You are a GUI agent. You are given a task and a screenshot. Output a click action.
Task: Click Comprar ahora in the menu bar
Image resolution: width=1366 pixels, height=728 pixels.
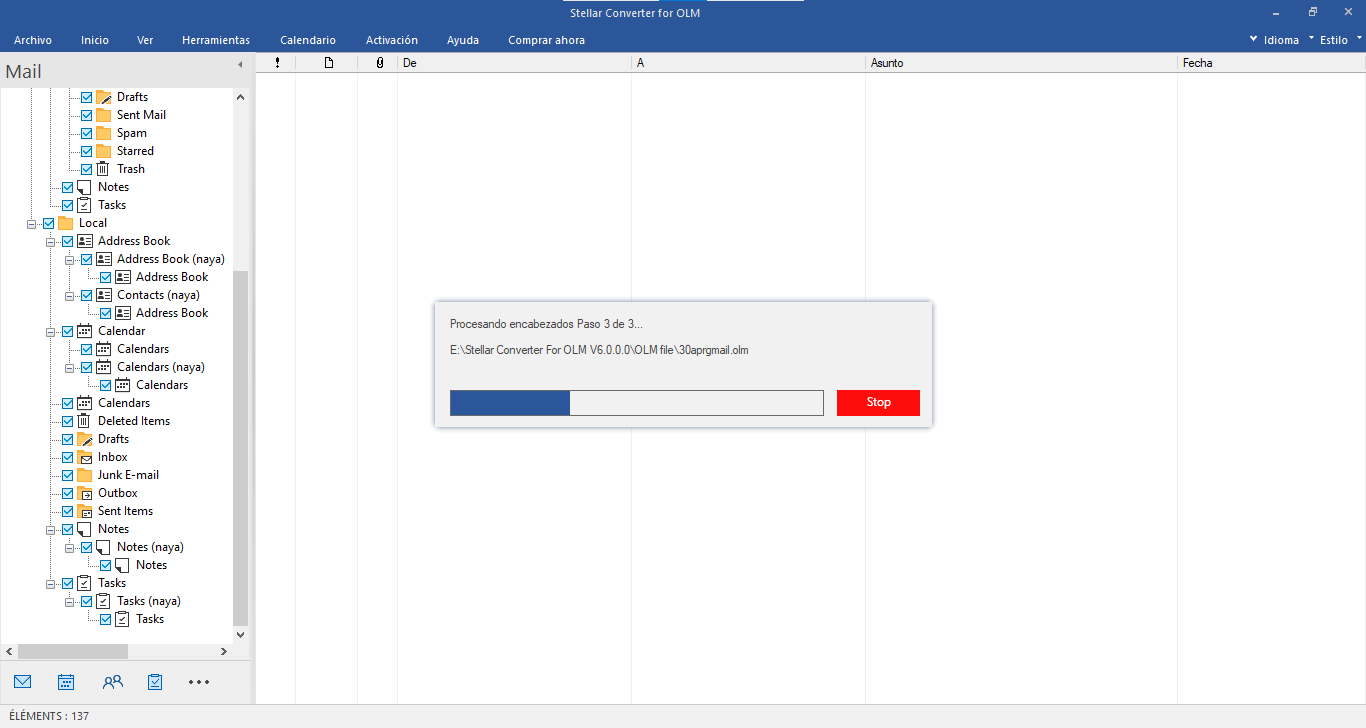tap(546, 40)
